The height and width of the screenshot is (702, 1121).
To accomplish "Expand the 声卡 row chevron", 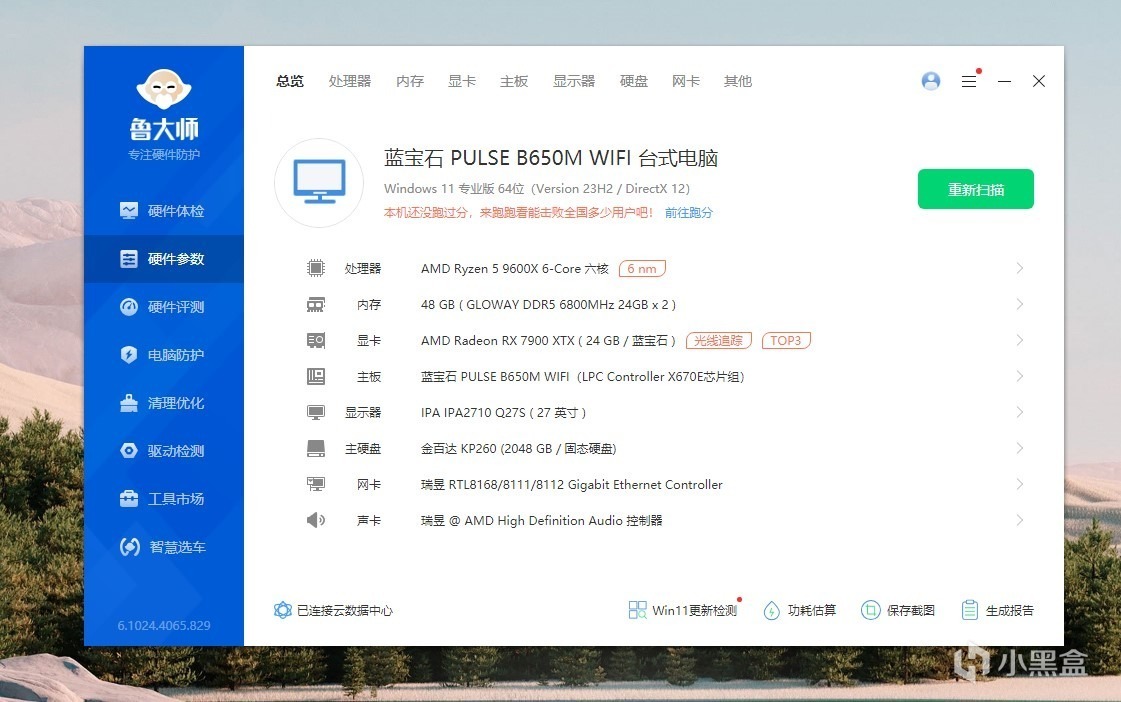I will [1019, 520].
